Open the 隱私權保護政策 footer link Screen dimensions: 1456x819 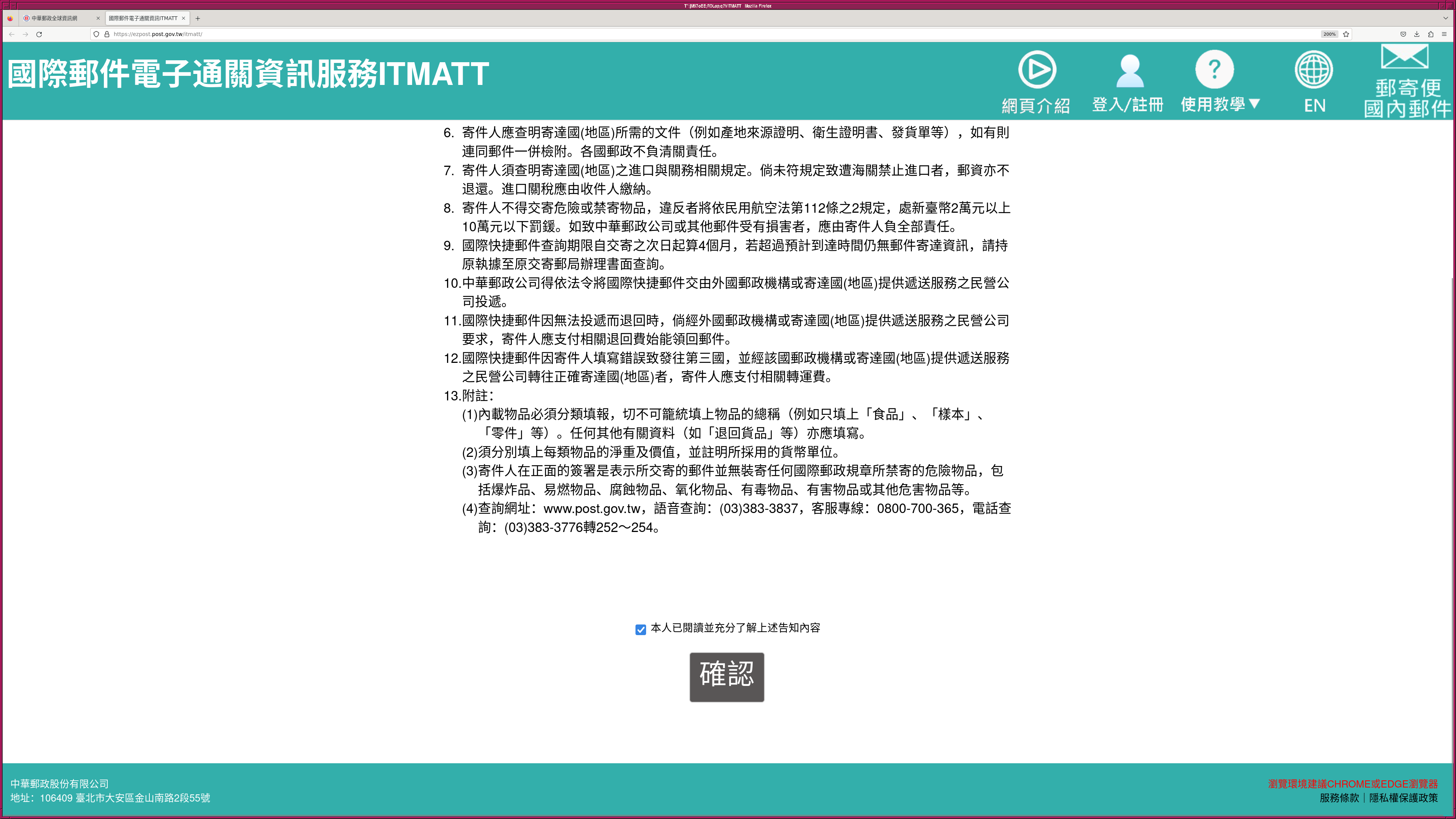tap(1403, 797)
